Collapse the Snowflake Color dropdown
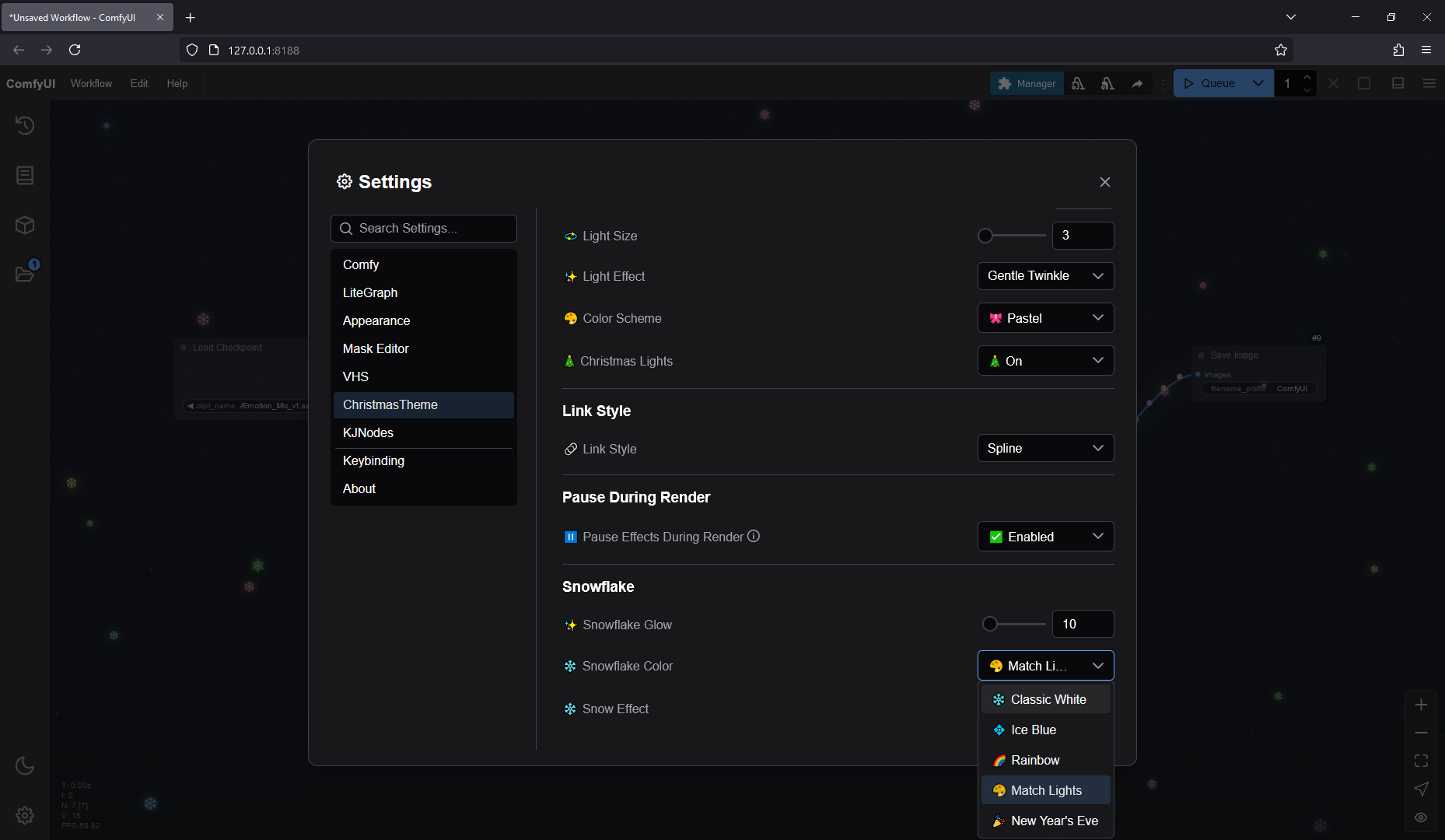 pos(1045,666)
